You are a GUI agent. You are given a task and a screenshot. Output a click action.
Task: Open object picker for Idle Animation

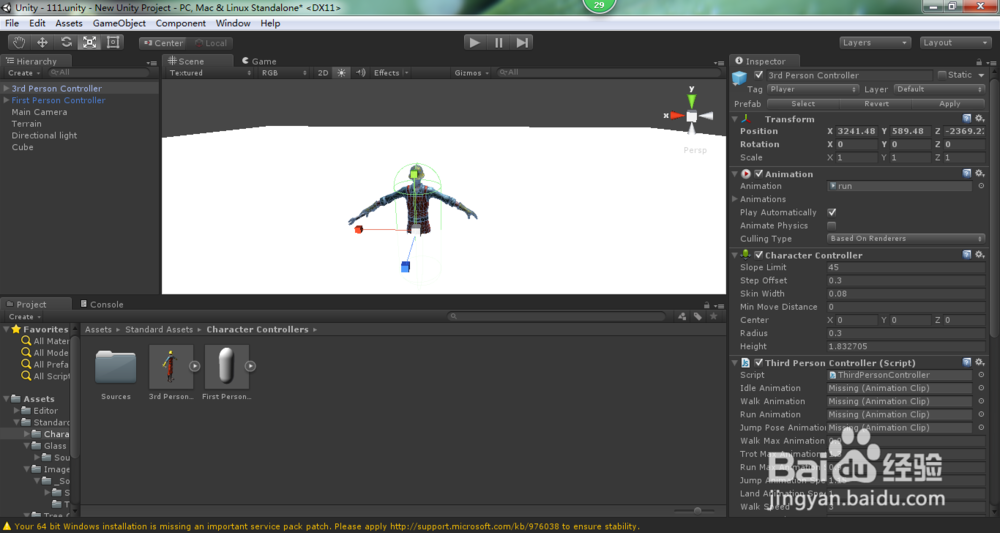point(981,388)
